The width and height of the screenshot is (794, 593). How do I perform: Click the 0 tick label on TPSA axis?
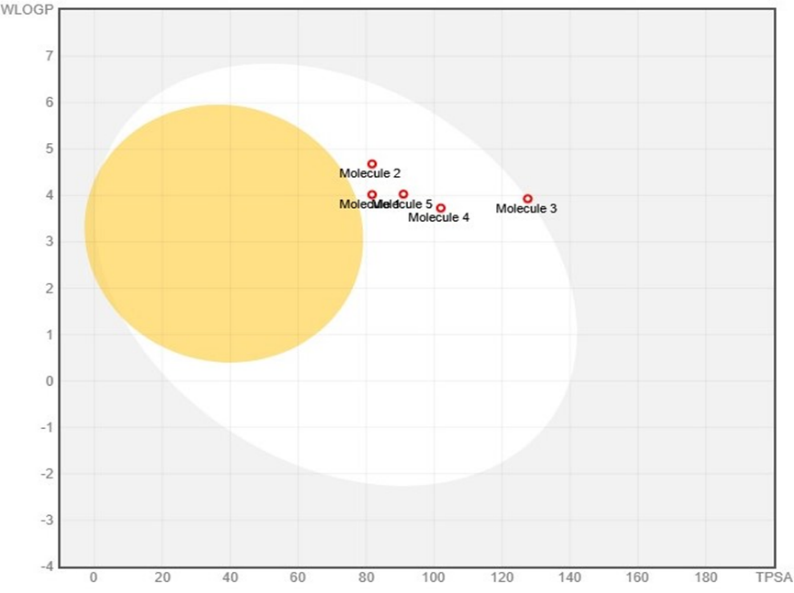click(x=94, y=578)
